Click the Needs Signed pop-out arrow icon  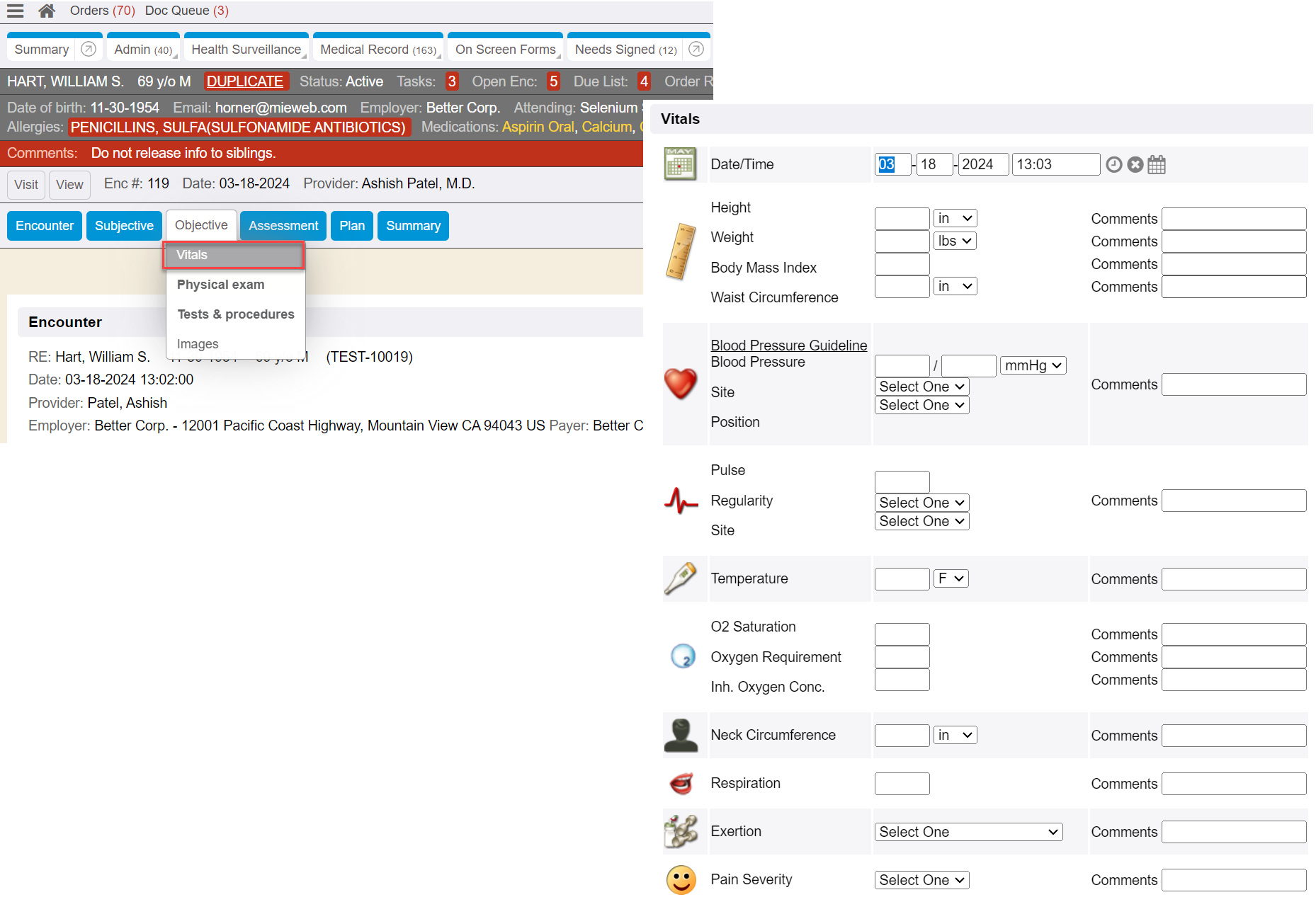tap(696, 49)
